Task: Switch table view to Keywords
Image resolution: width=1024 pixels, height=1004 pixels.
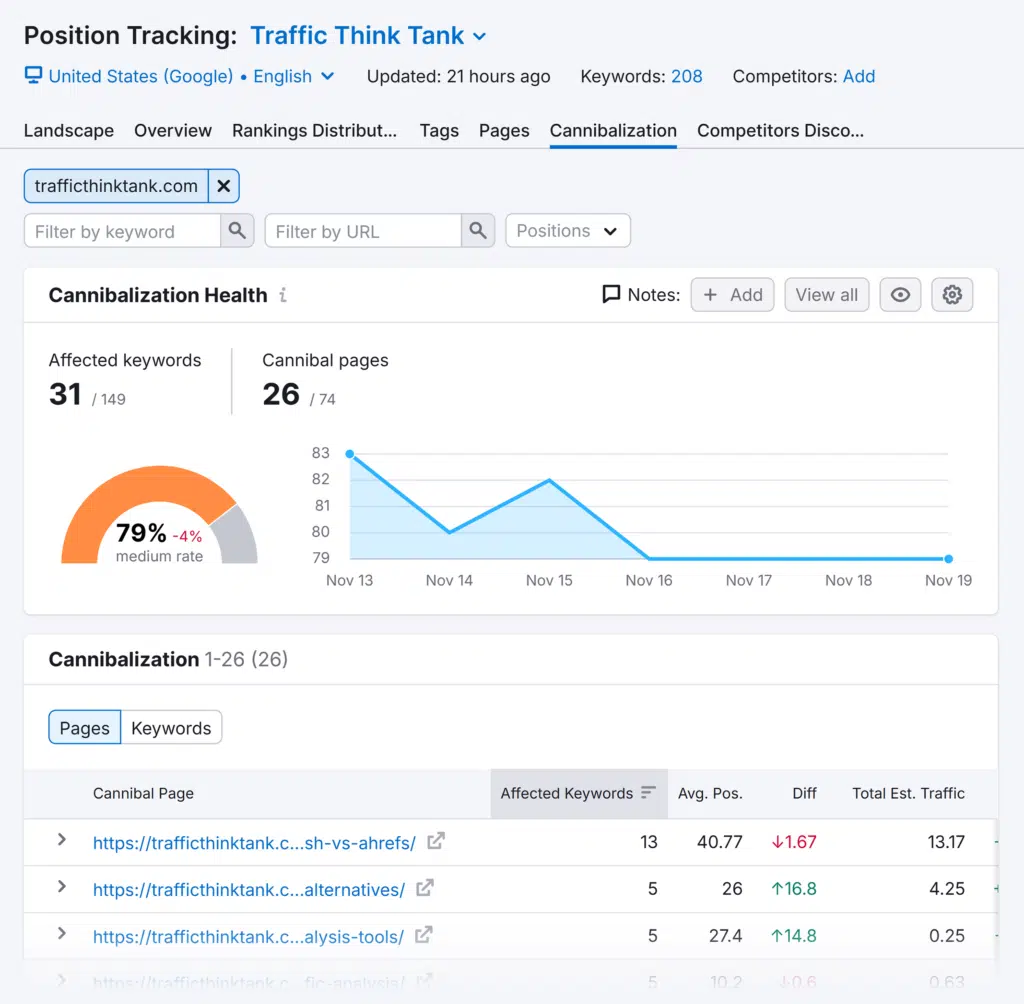Action: (171, 728)
